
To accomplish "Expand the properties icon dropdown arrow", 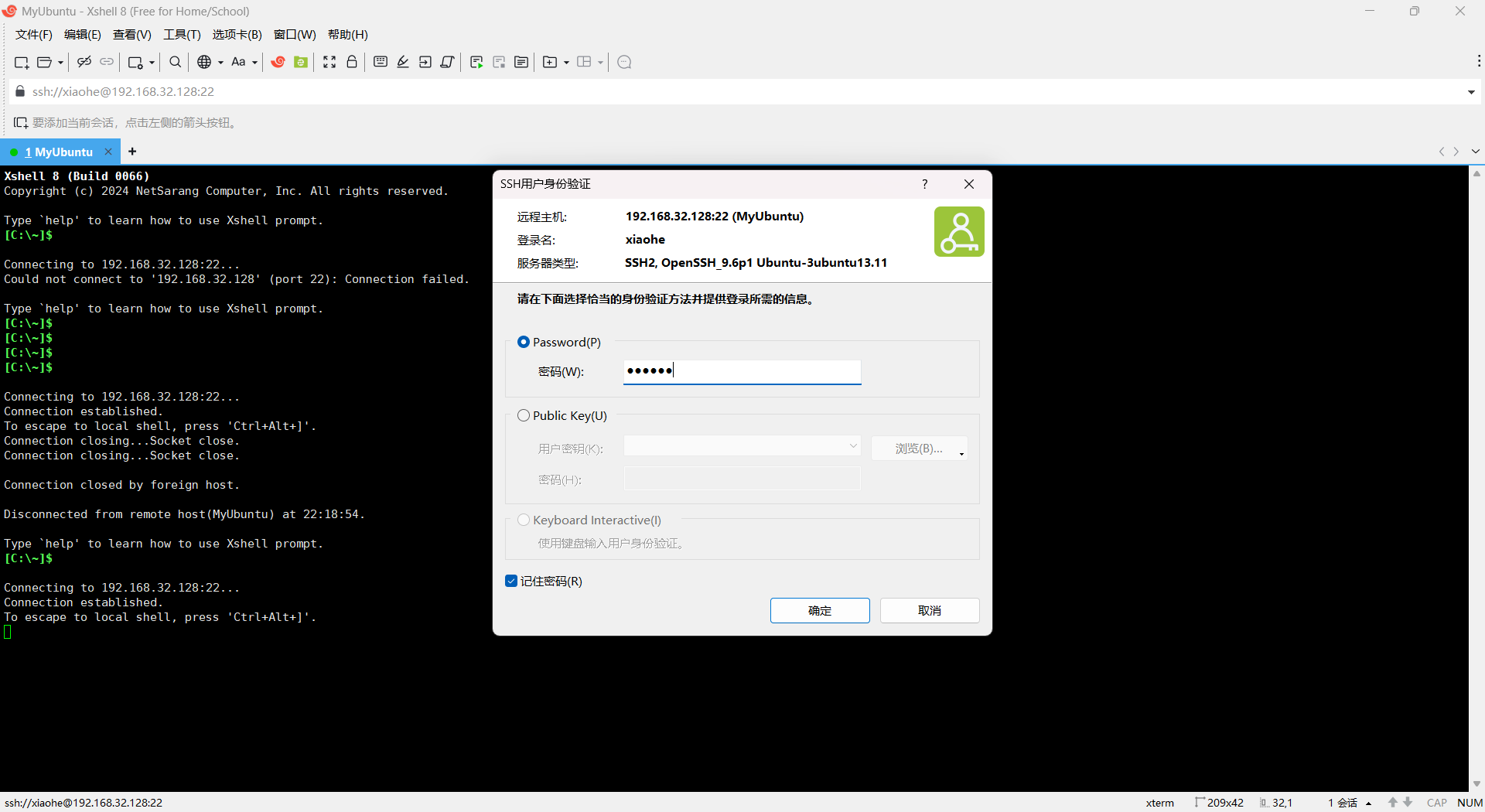I will 152,63.
